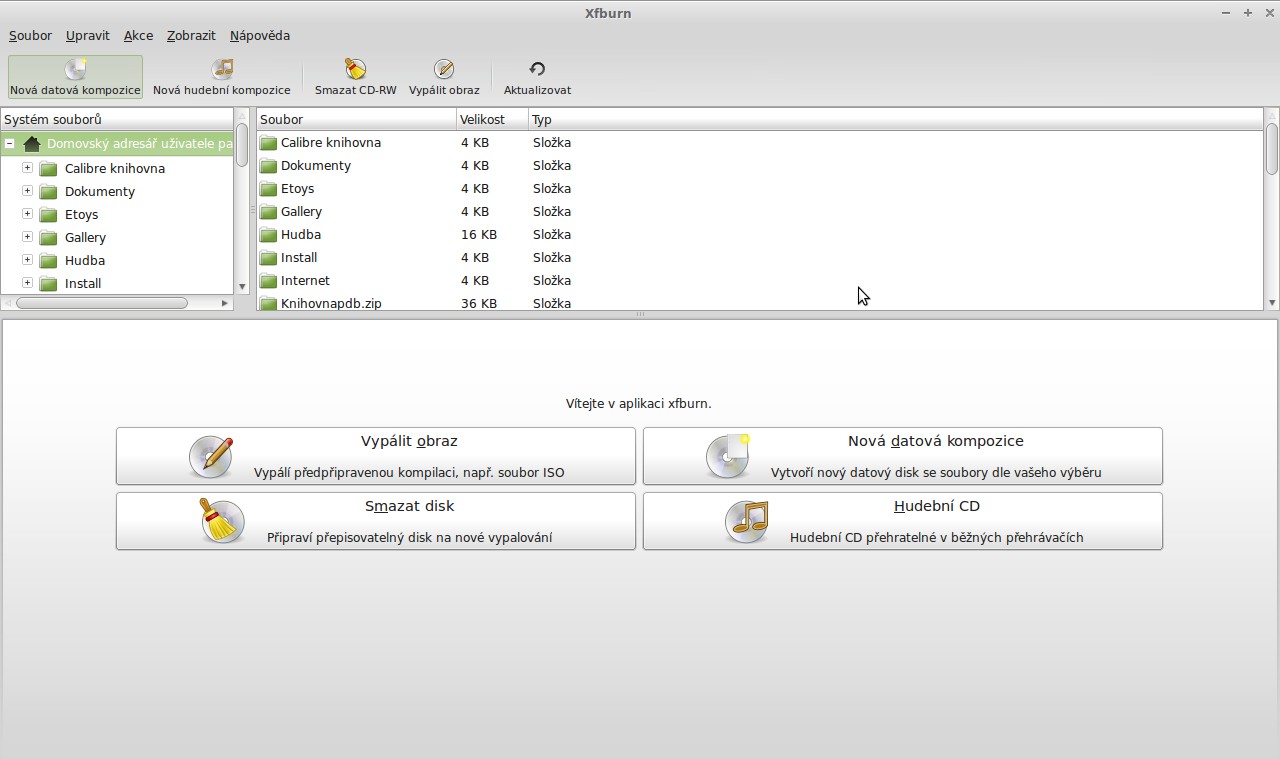Click Knihovnapdb.zip icon in file list
This screenshot has height=759, width=1280.
268,303
